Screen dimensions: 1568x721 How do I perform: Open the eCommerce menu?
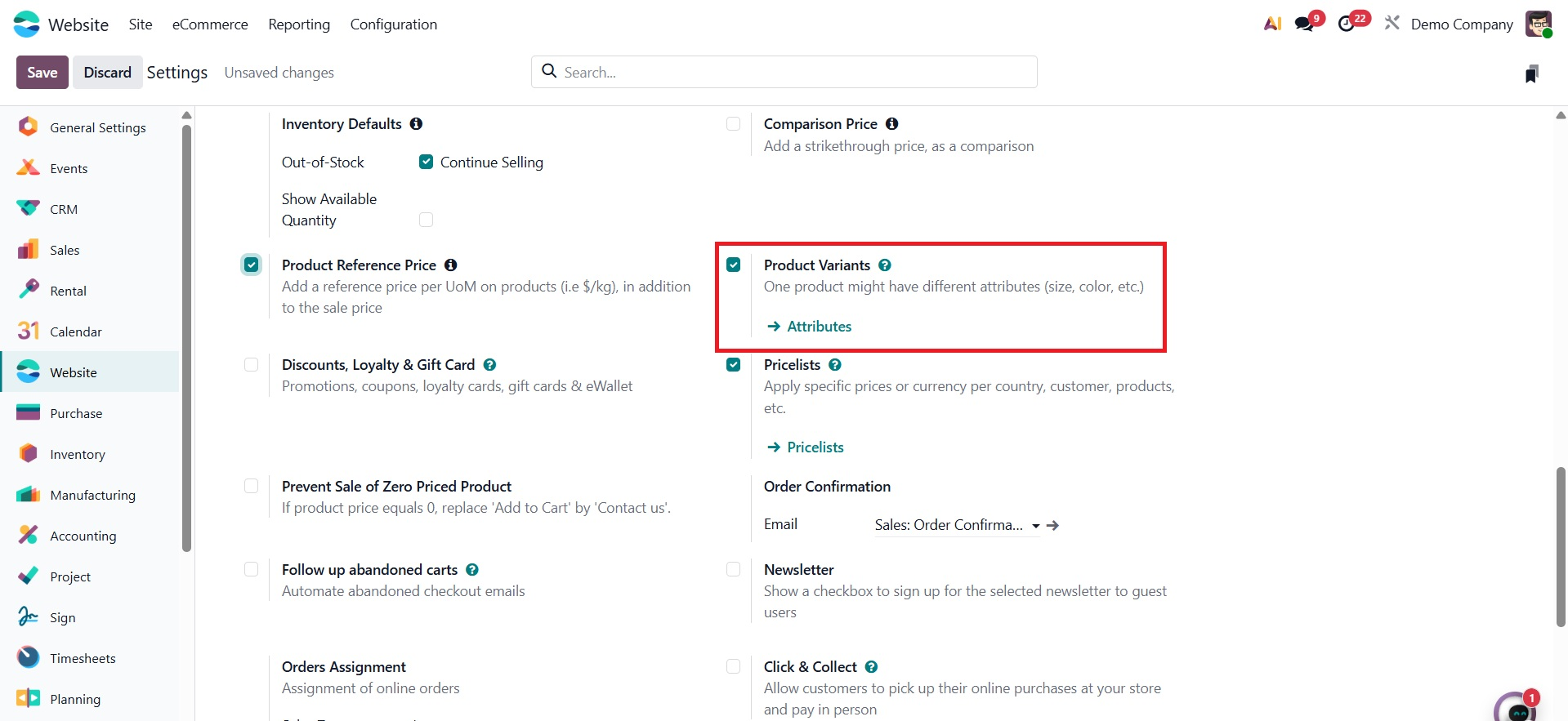point(210,24)
